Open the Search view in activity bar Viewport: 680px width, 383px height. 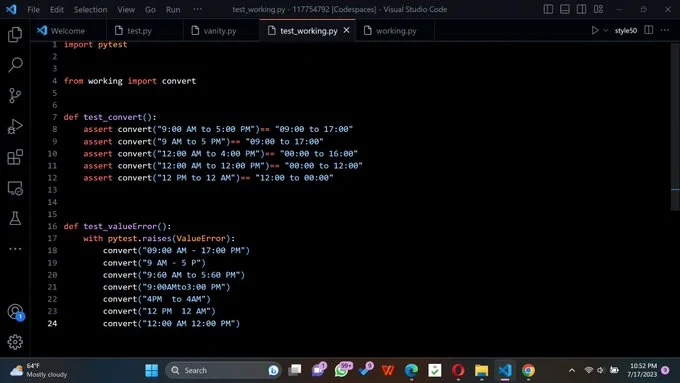tap(15, 65)
